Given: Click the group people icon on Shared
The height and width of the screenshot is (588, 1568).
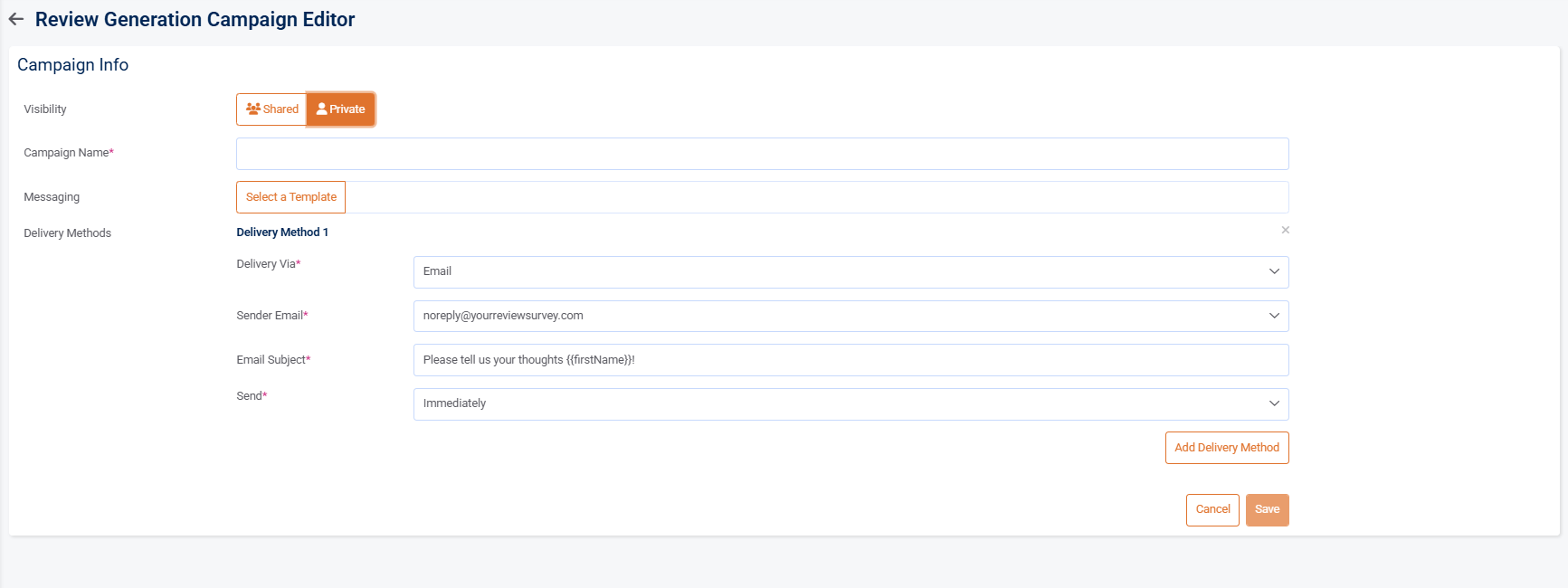Looking at the screenshot, I should pyautogui.click(x=253, y=109).
